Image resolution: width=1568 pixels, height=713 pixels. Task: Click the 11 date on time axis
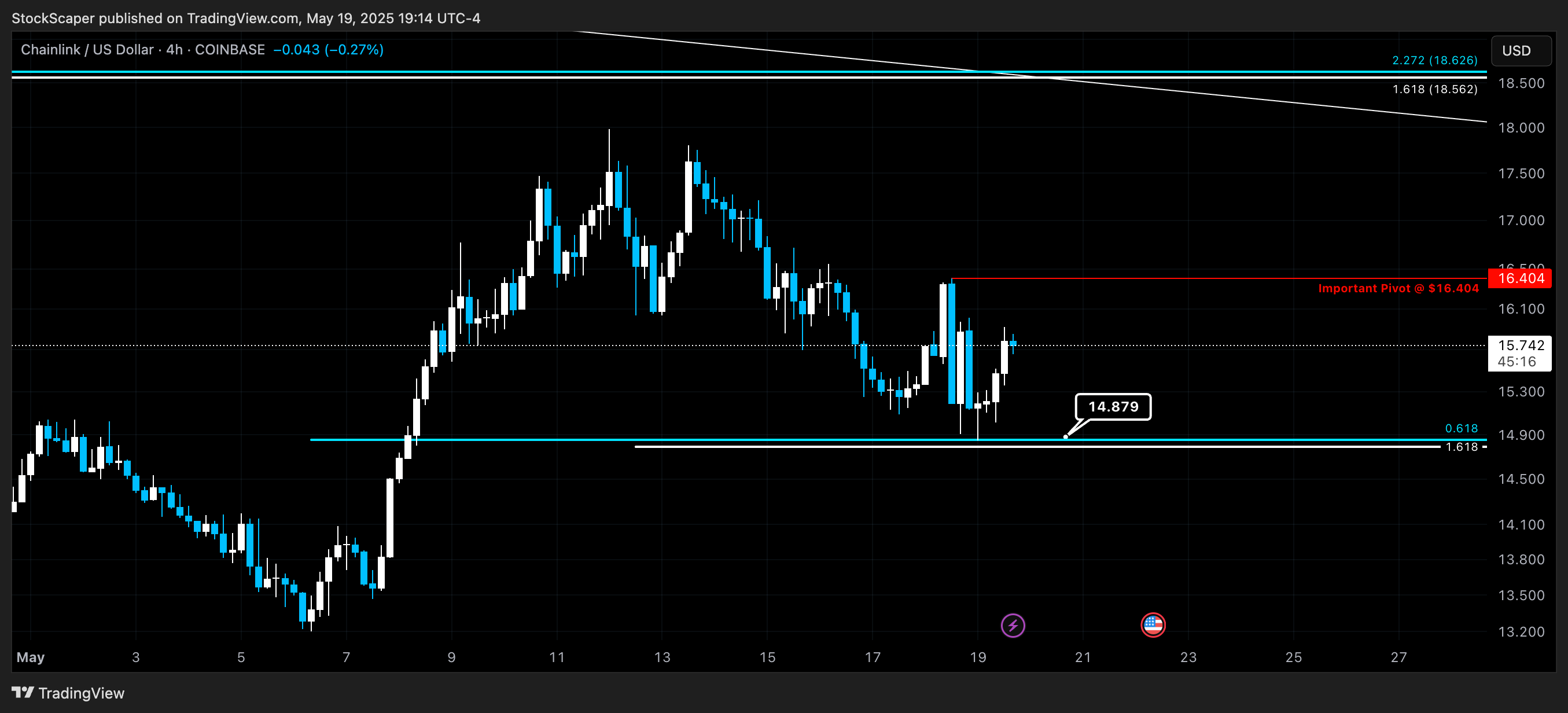click(x=557, y=657)
